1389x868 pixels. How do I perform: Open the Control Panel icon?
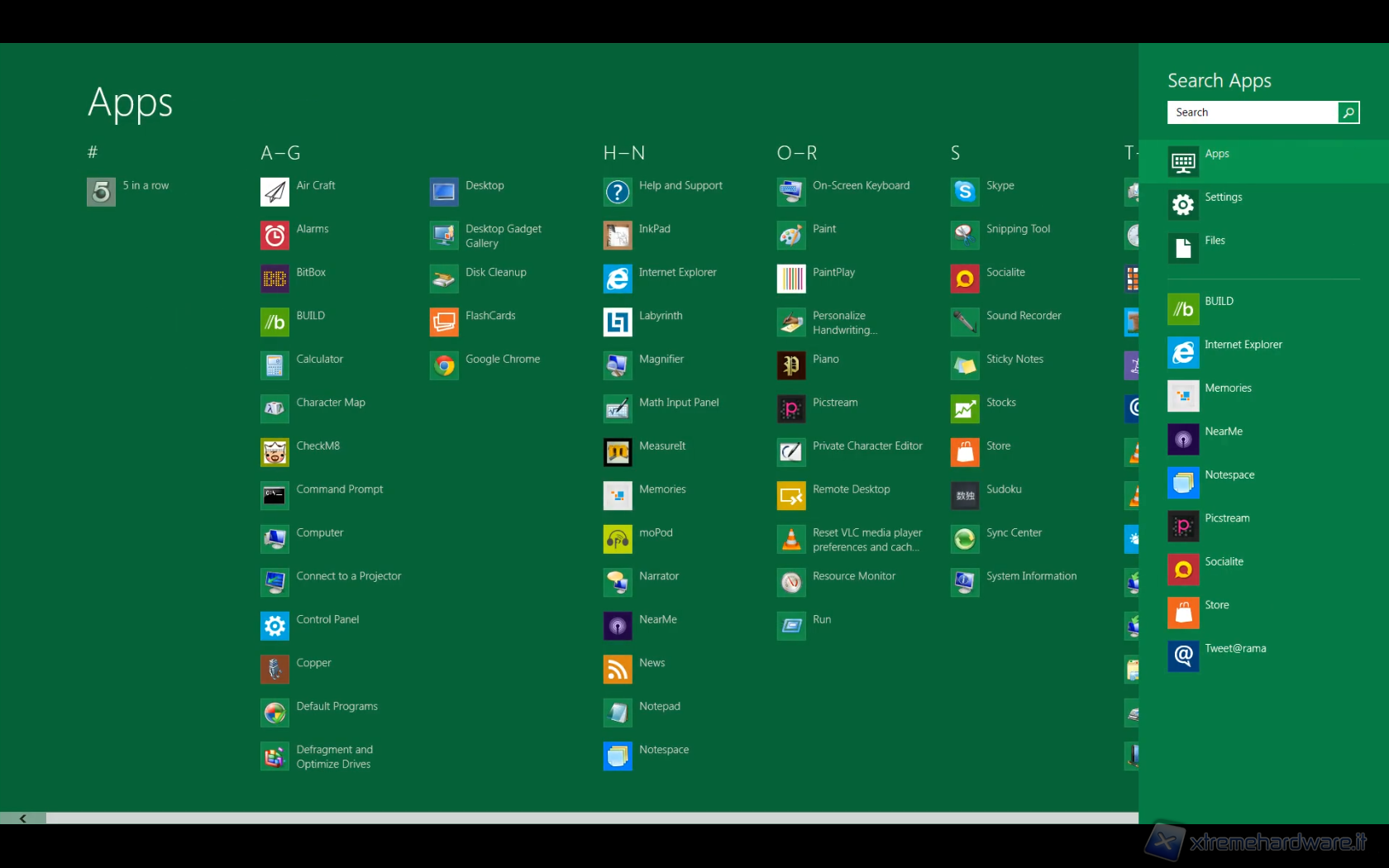274,626
